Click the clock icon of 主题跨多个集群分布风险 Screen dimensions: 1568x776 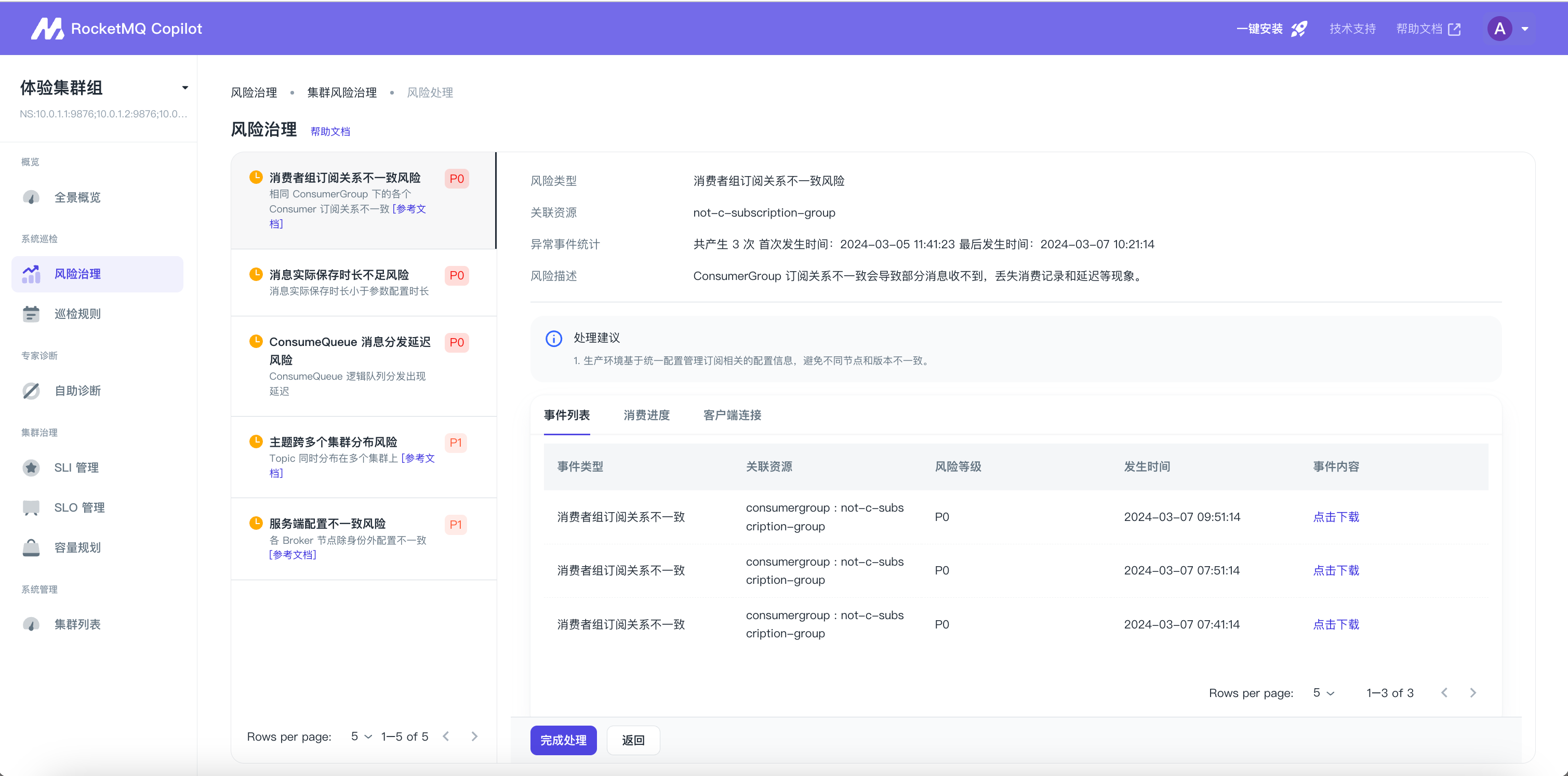click(x=256, y=441)
